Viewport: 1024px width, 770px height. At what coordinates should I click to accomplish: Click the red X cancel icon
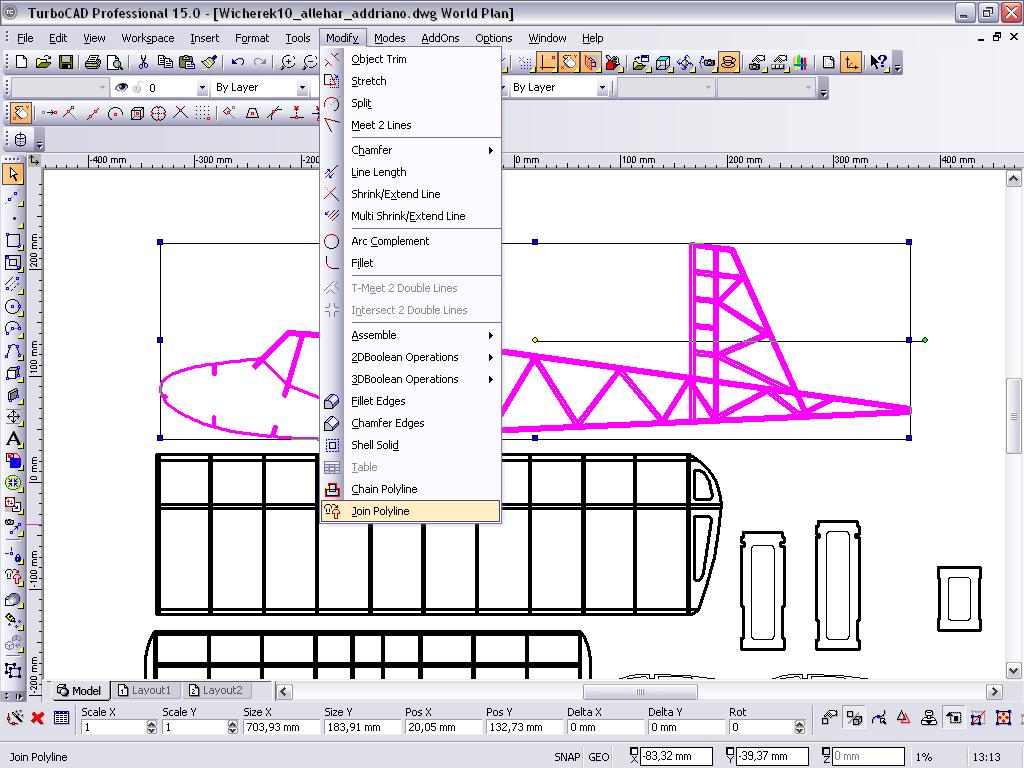pyautogui.click(x=37, y=718)
